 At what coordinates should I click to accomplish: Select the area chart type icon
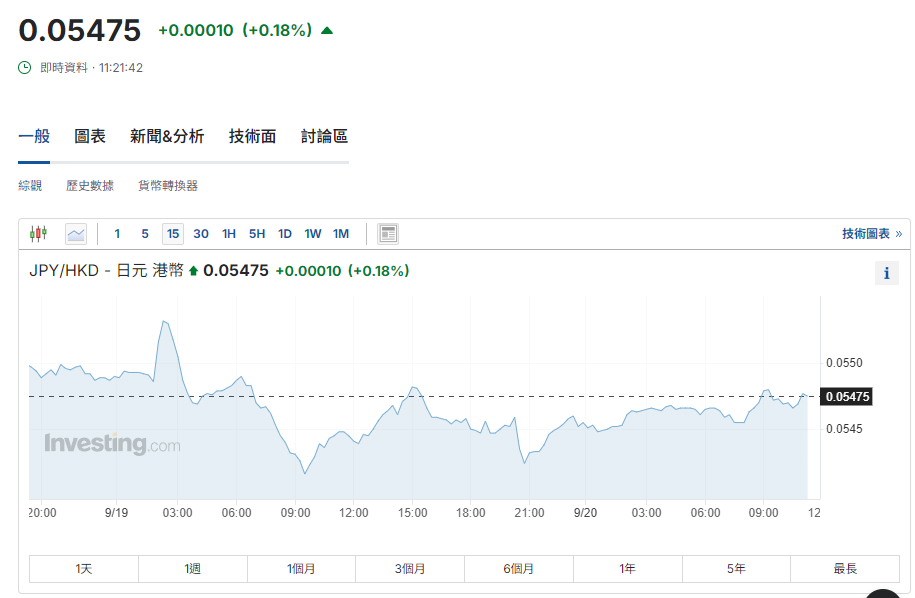click(76, 234)
